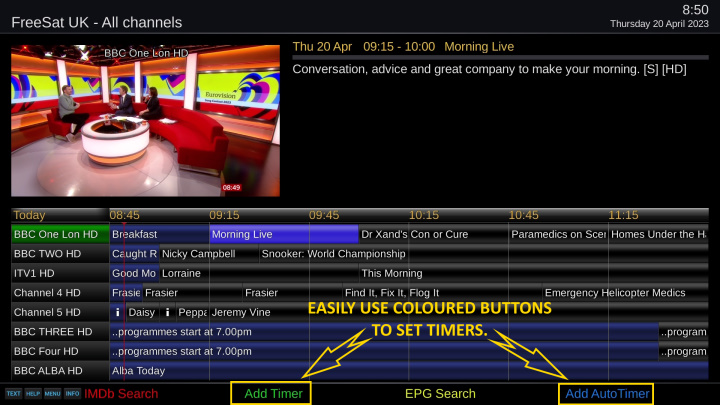Select the This Morning programme
The height and width of the screenshot is (405, 720).
(x=534, y=273)
